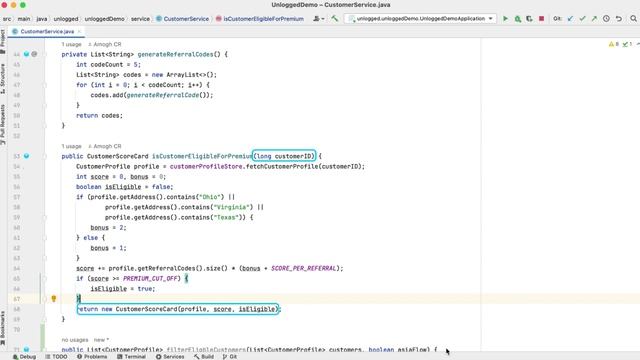Click Unlogged gutter icon beside filterEligibleCustomers
Viewport: 640px width, 360px height.
(x=27, y=349)
